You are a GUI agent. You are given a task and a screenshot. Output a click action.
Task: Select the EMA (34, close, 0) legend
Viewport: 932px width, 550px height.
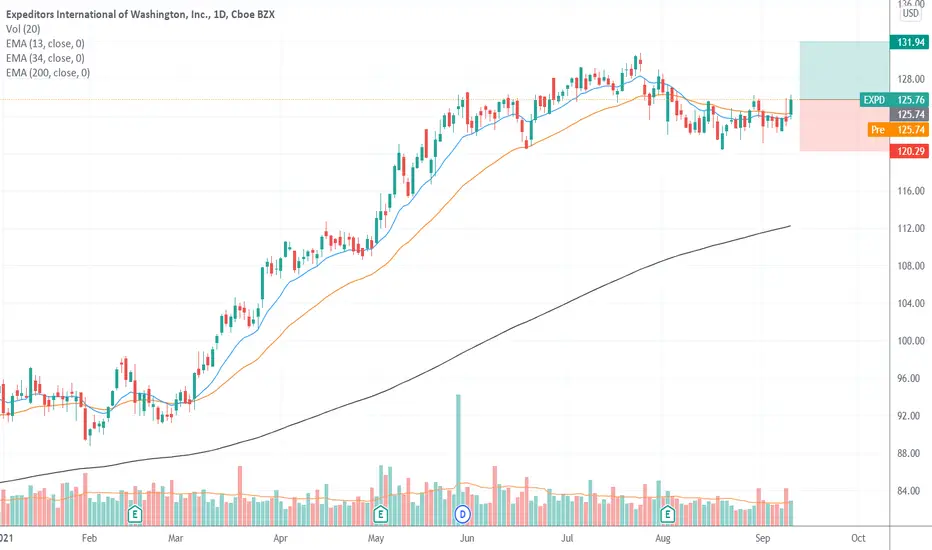coord(45,58)
